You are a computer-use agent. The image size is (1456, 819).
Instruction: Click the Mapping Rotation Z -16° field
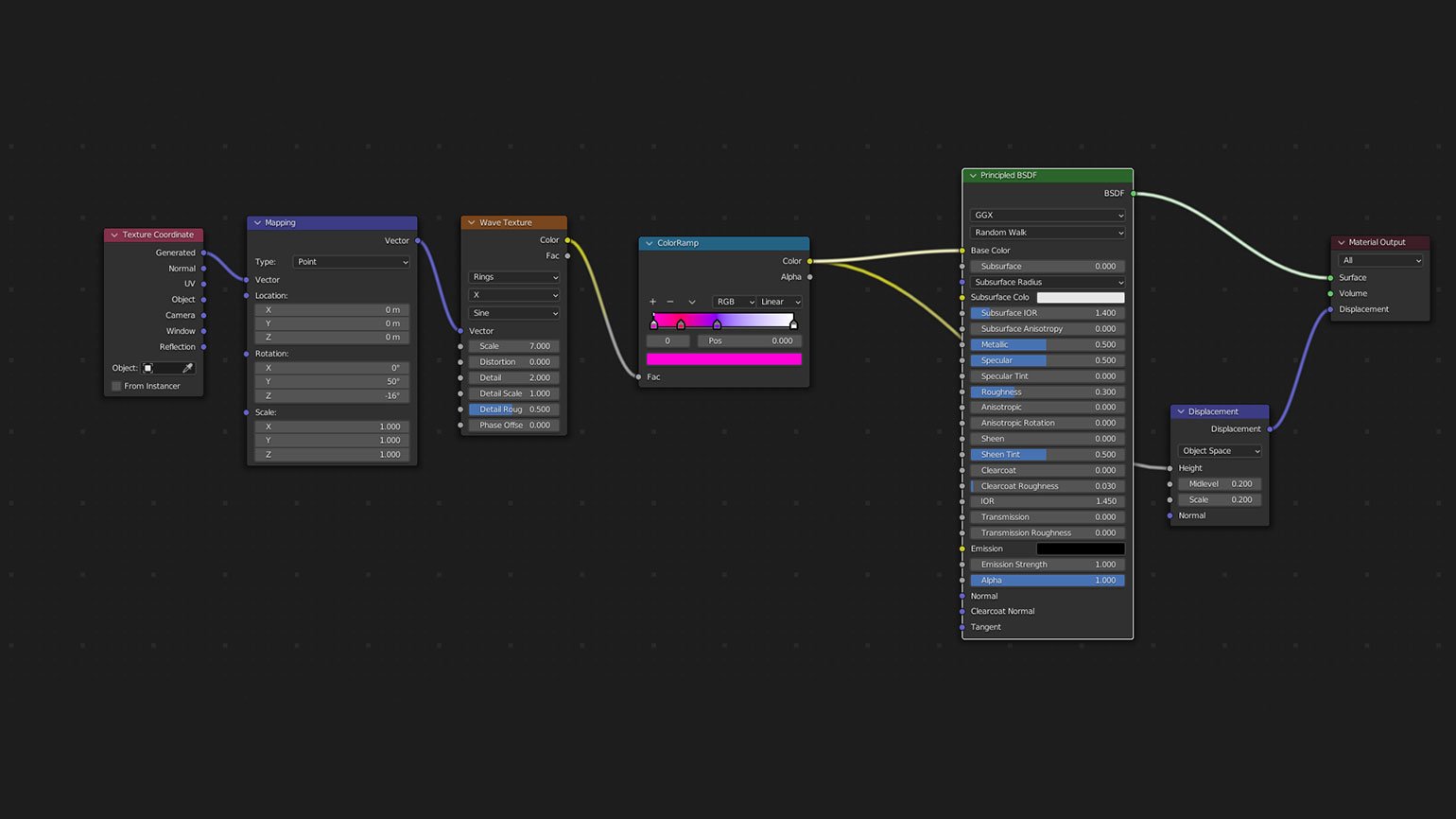coord(332,395)
